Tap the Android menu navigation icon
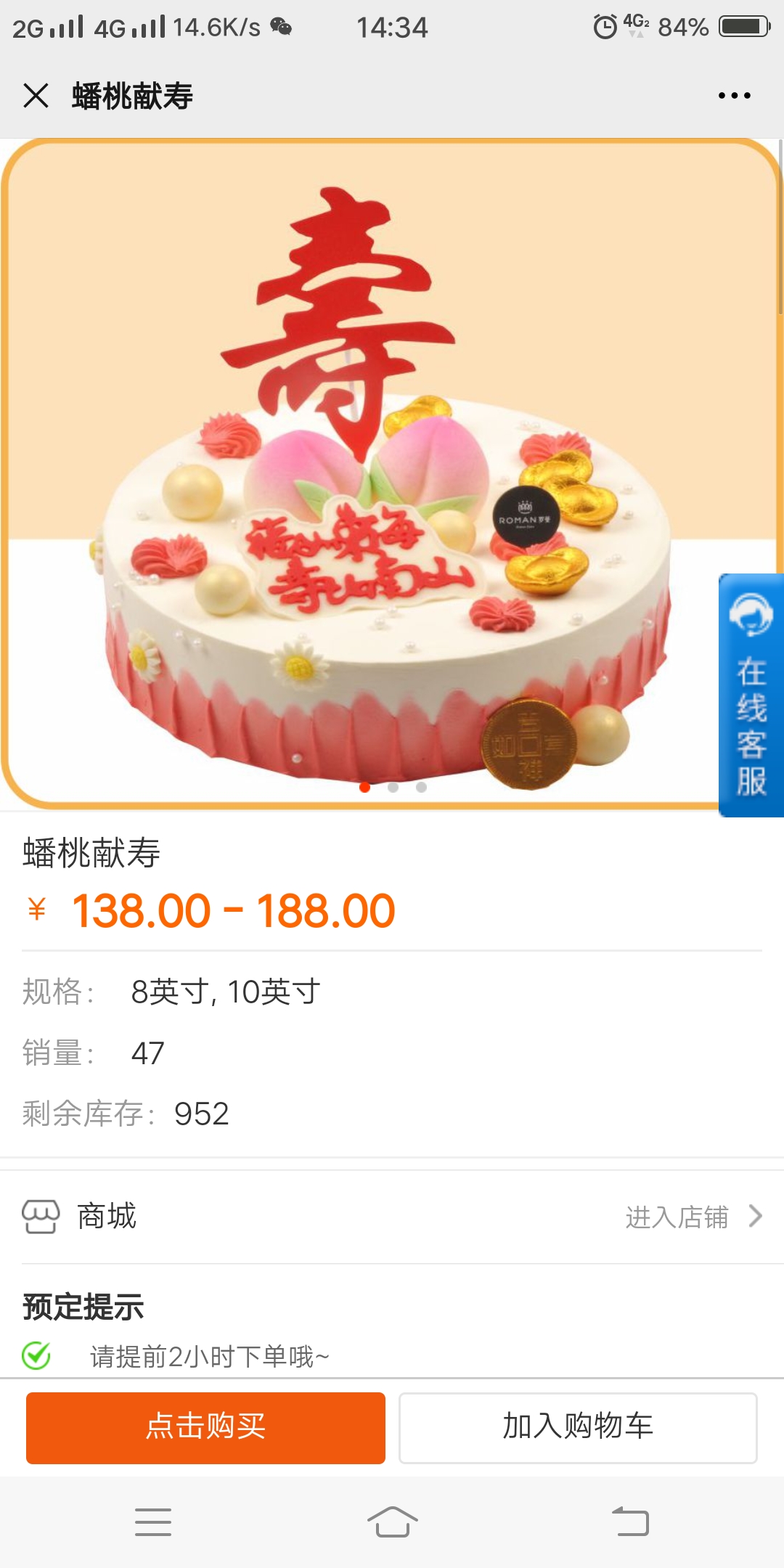Viewport: 784px width, 1568px height. click(153, 1522)
